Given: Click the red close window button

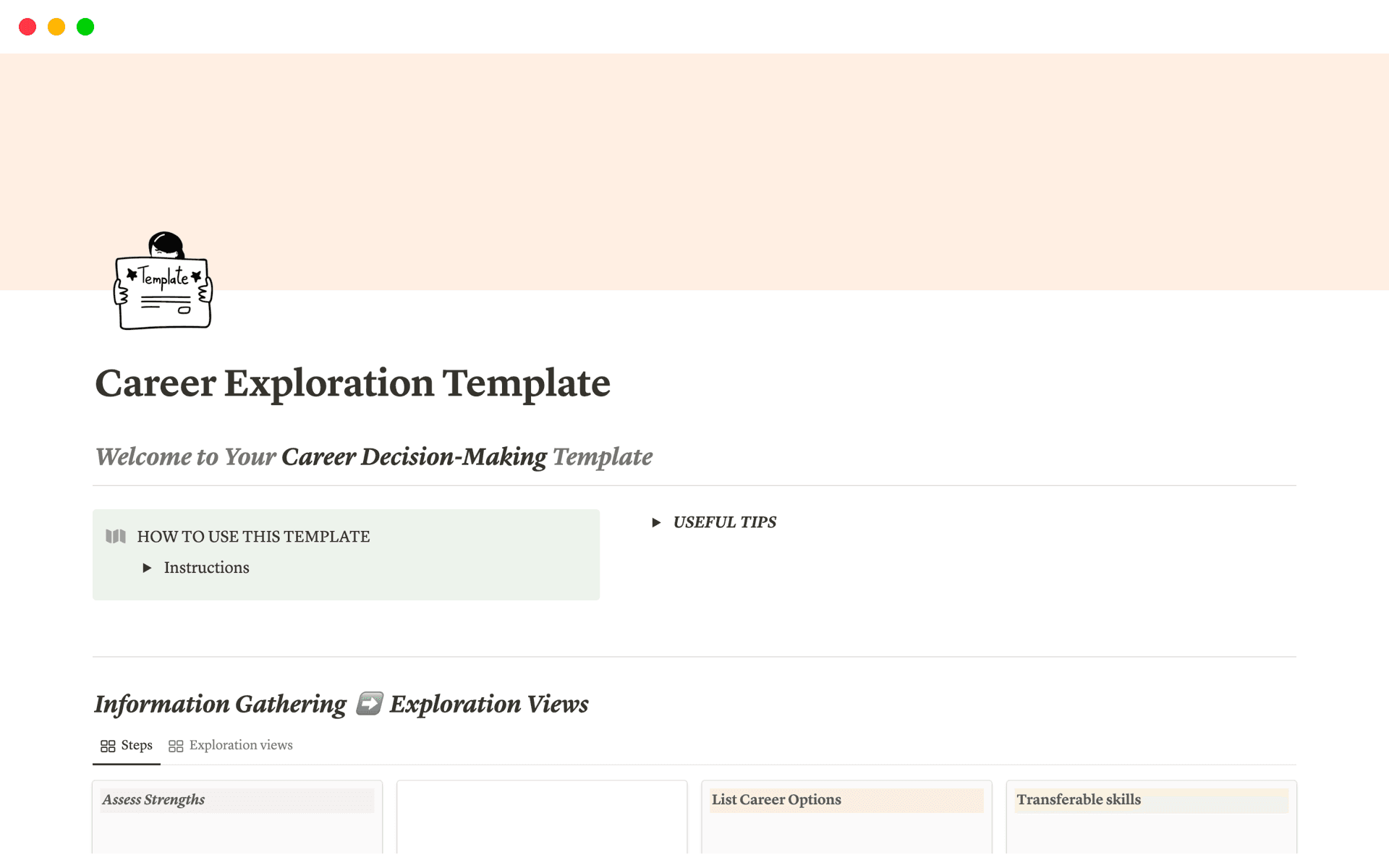Looking at the screenshot, I should [27, 27].
